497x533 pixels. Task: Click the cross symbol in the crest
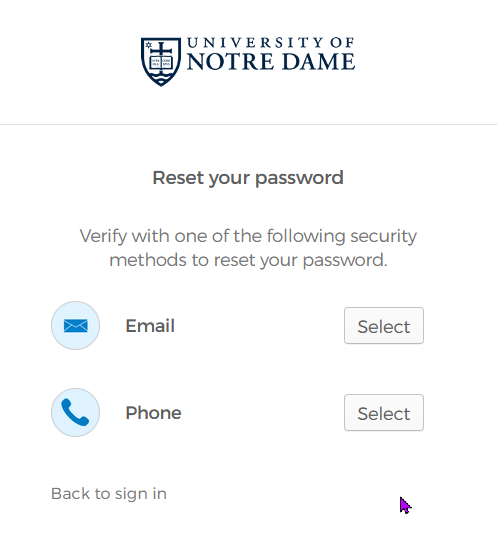point(161,50)
